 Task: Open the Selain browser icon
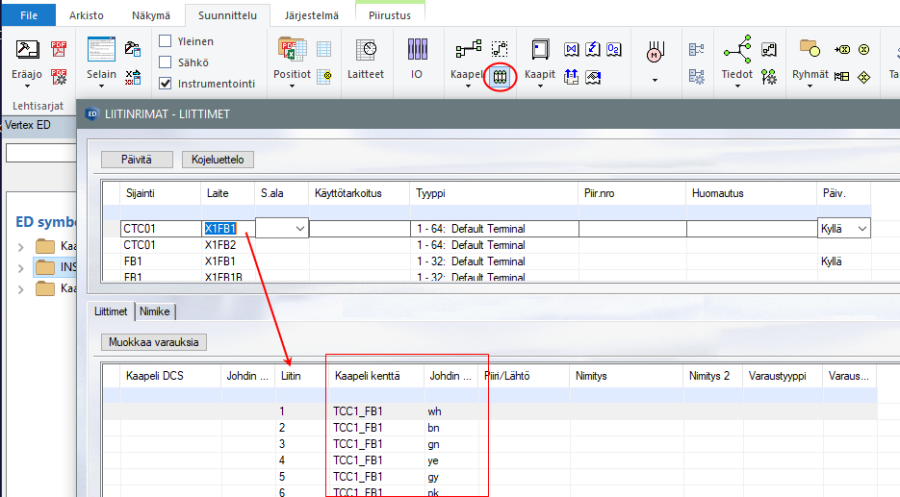[101, 50]
